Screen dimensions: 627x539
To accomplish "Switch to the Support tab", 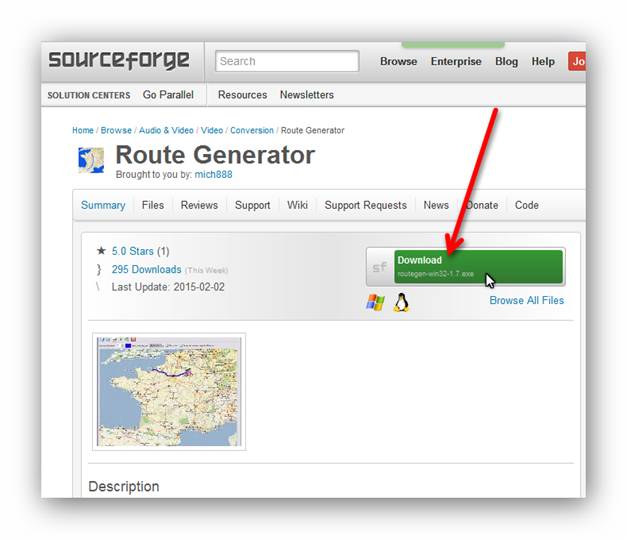I will (x=252, y=205).
